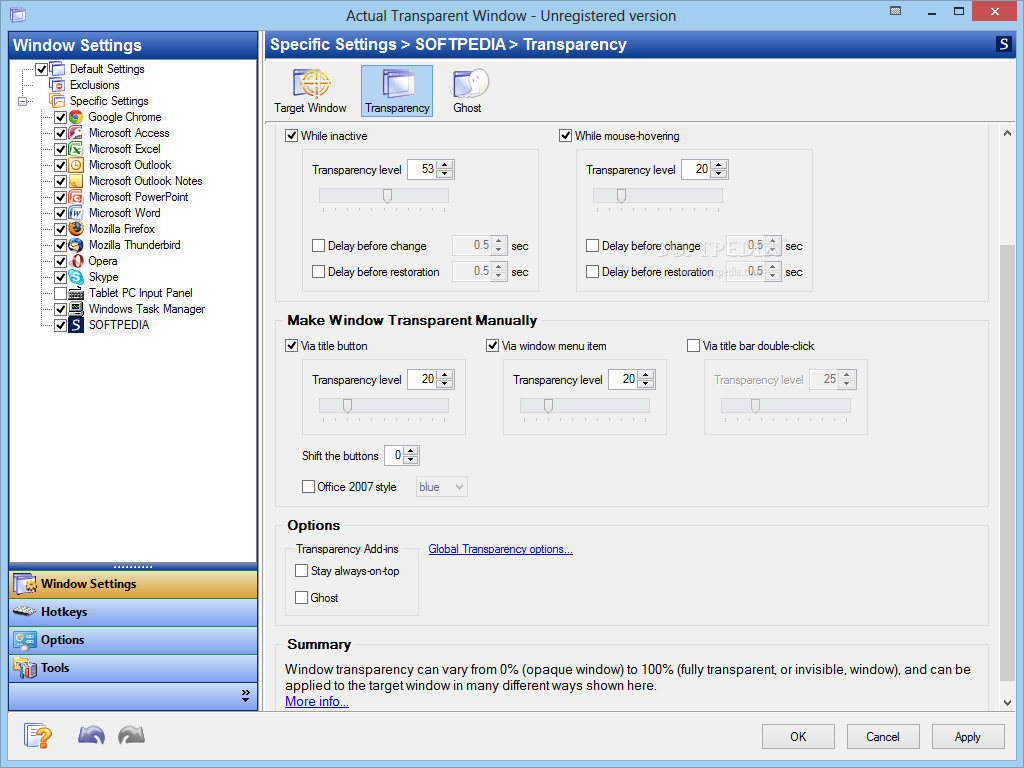Click While inactive transparency level field
Screen dimensions: 1024x768
(x=423, y=170)
